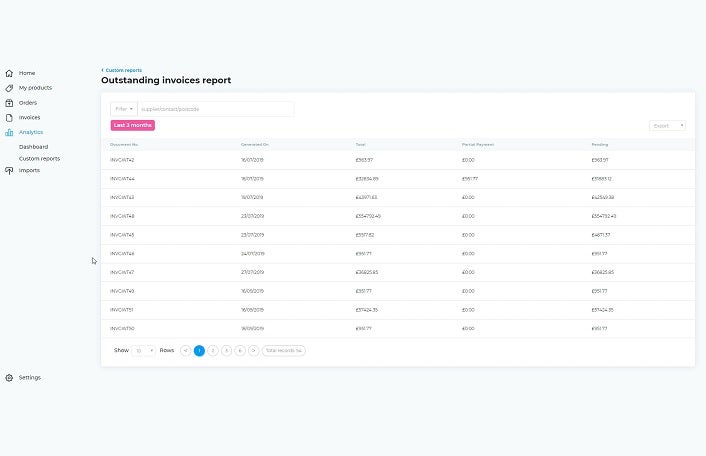The height and width of the screenshot is (456, 706).
Task: Jump to page 2 of results
Action: [x=213, y=351]
